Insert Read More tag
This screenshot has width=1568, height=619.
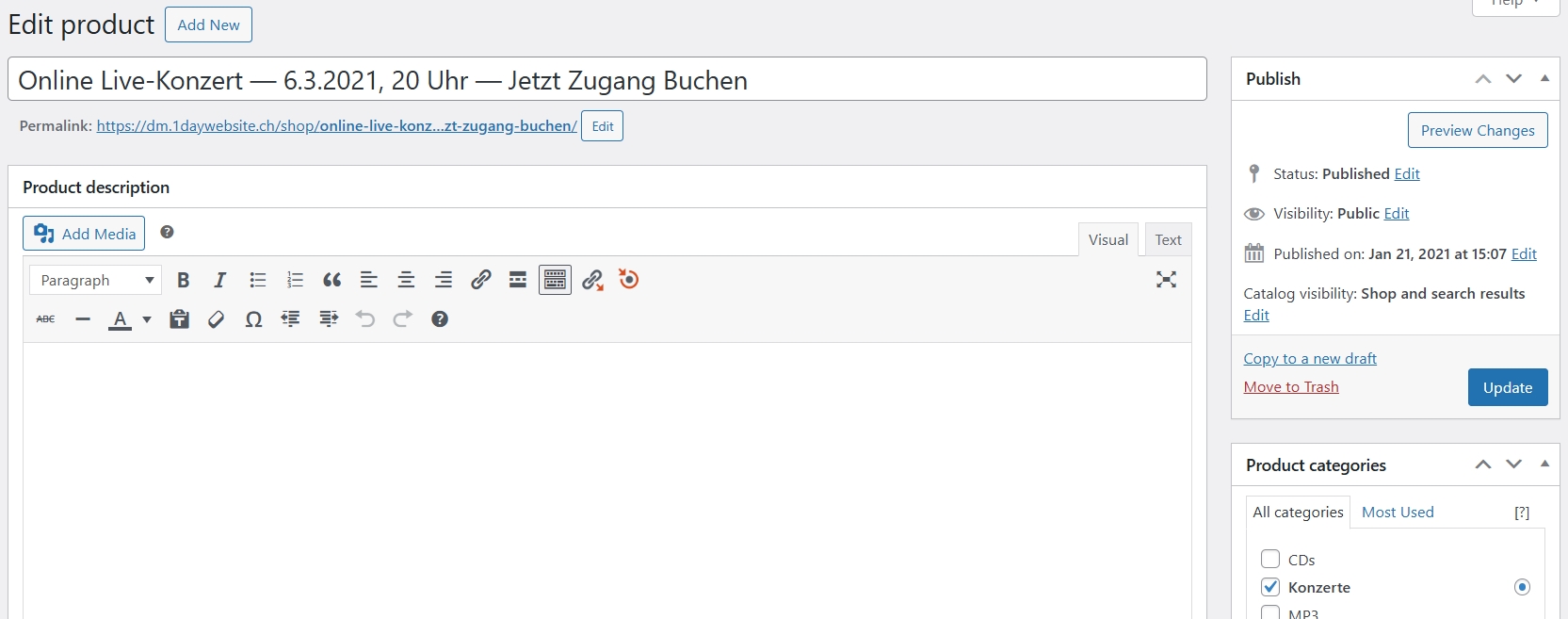coord(517,280)
